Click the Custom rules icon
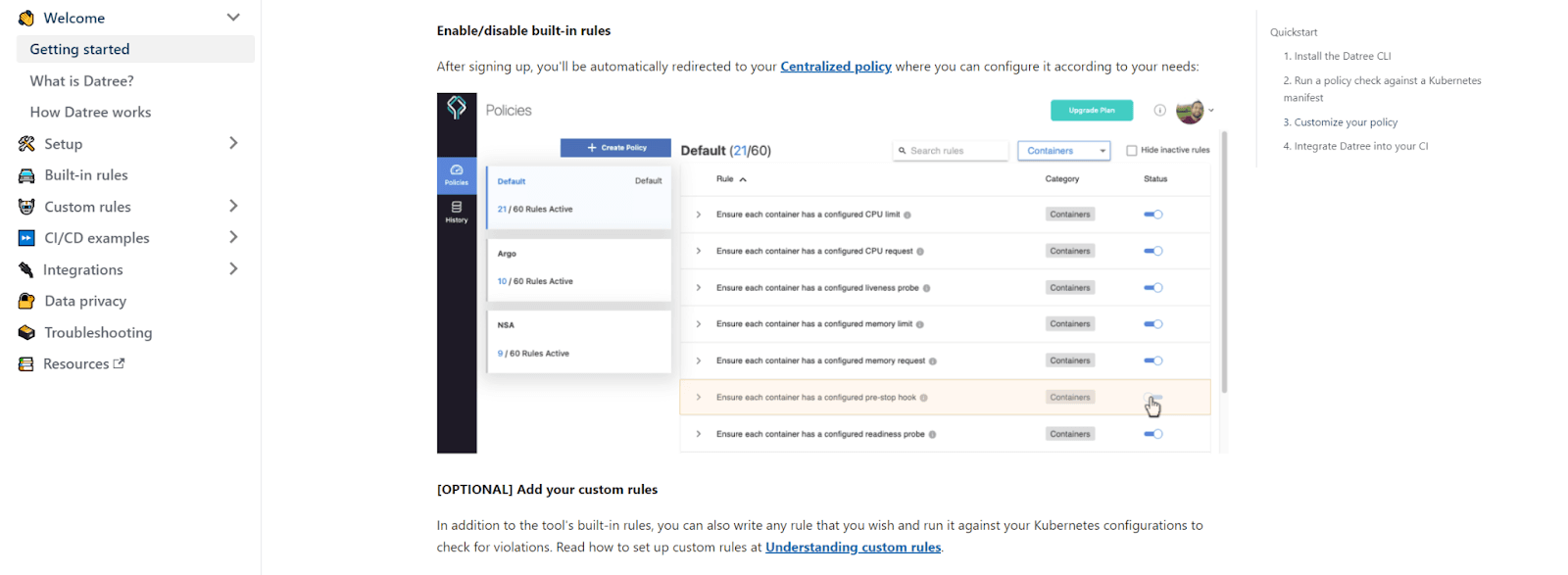 tap(26, 207)
